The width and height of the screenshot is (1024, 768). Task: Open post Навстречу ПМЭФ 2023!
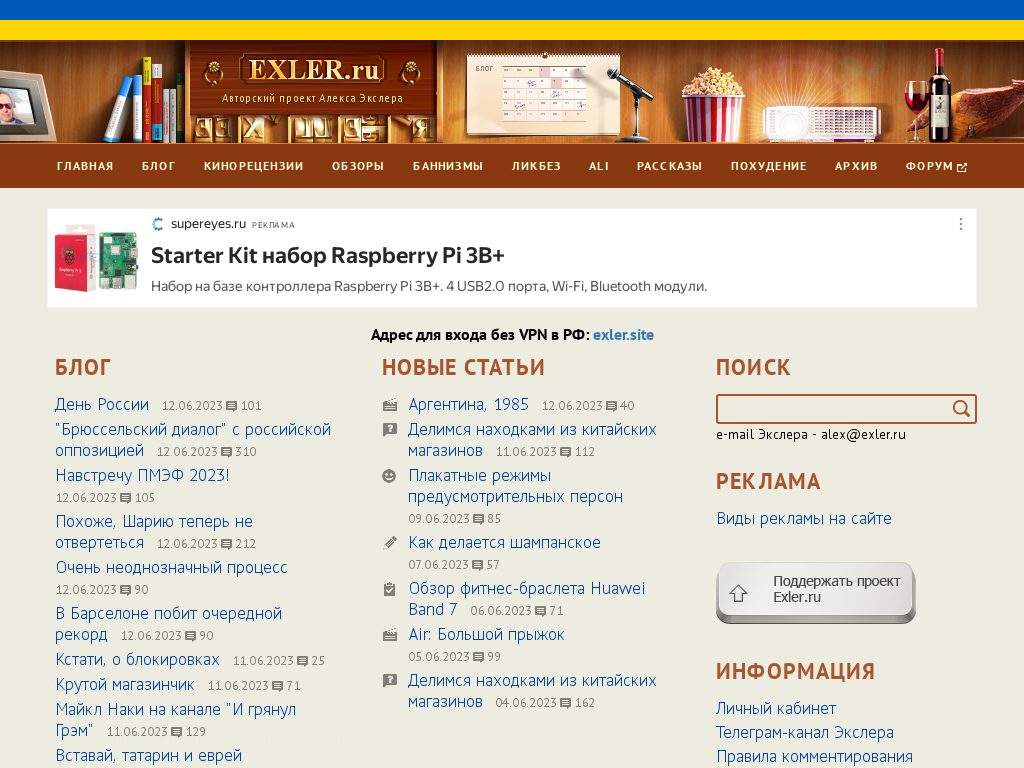click(x=142, y=475)
